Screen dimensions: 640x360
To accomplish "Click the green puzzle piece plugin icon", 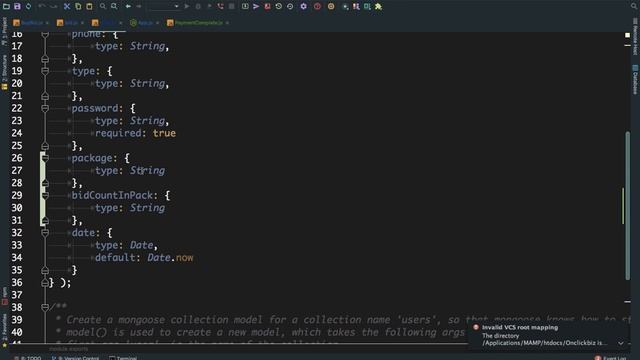I will click(x=378, y=6).
